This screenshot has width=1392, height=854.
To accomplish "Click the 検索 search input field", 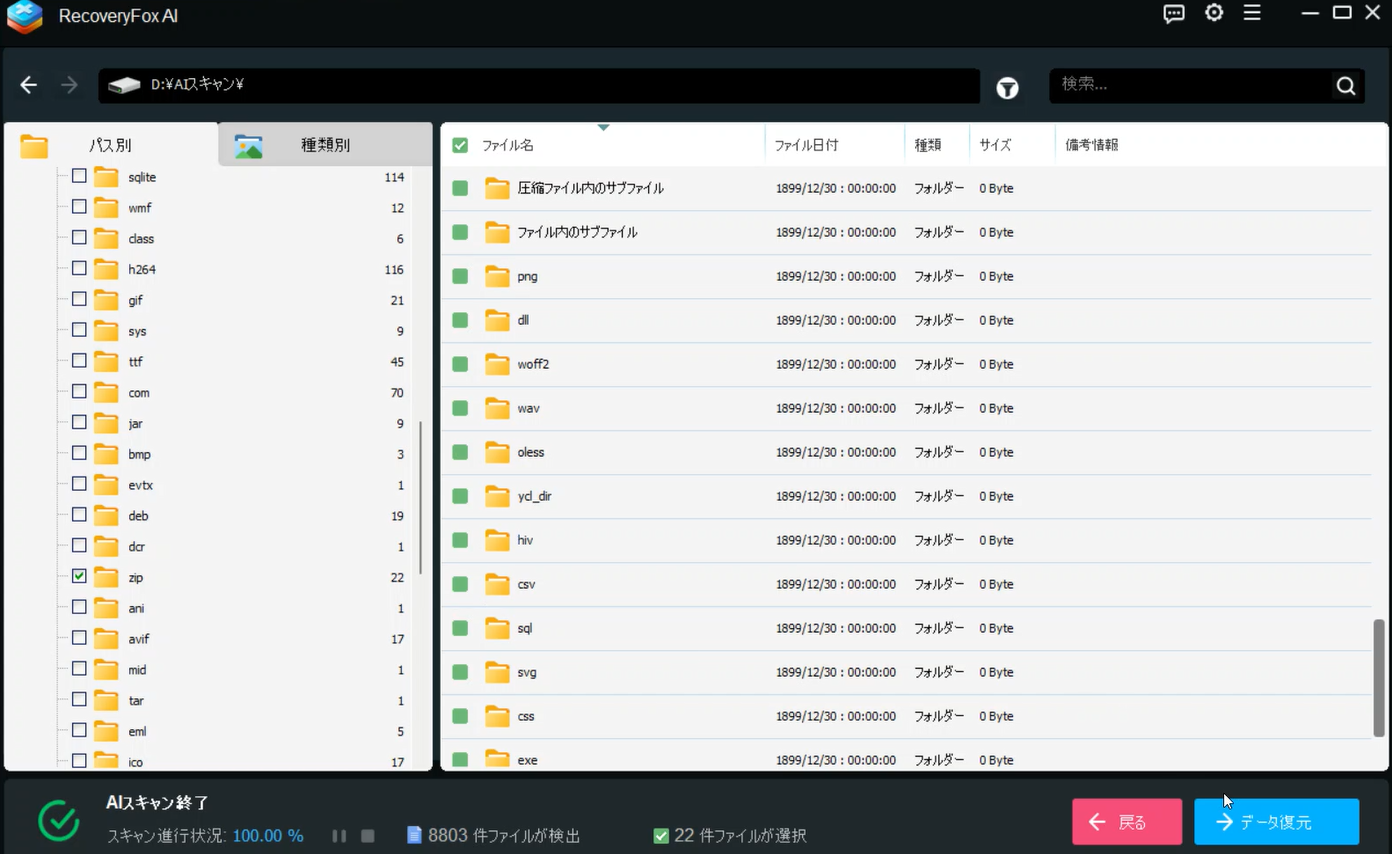I will click(x=1190, y=86).
